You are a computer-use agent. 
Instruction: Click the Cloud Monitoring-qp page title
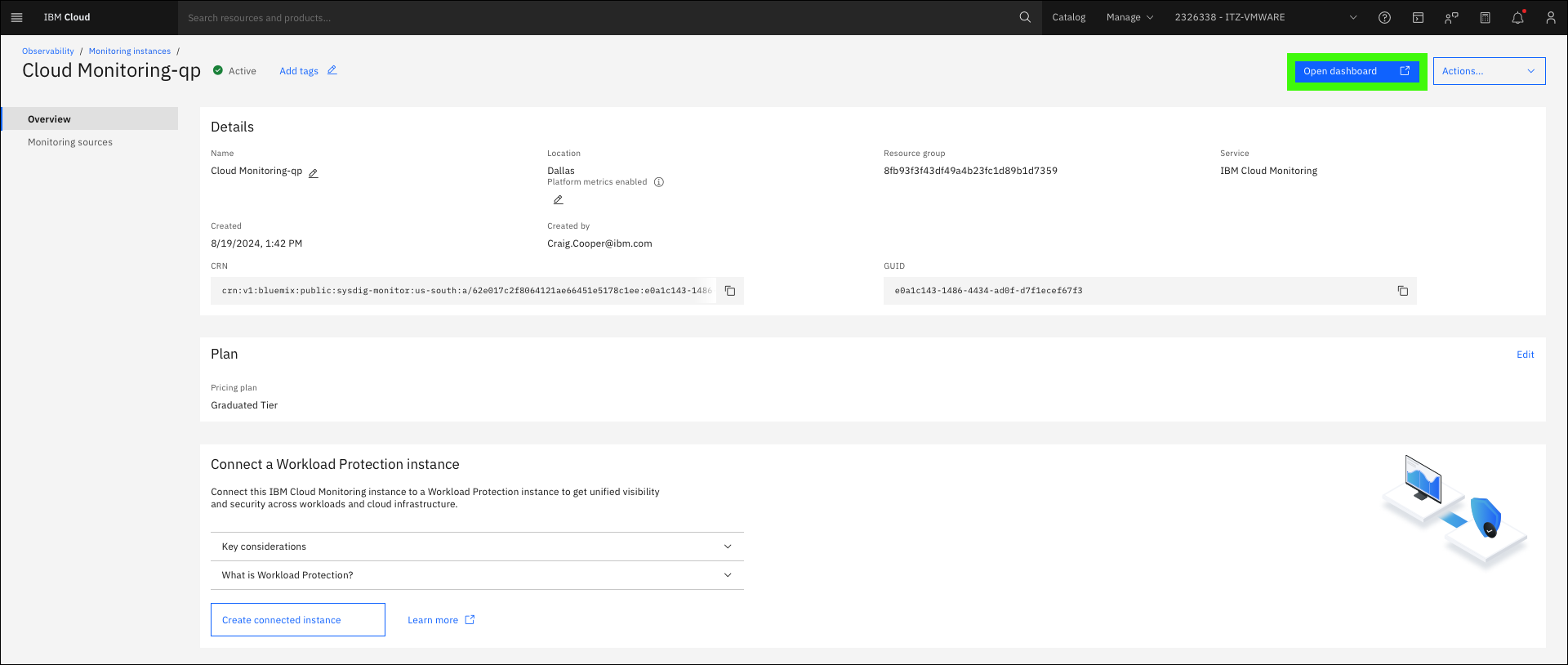click(111, 70)
